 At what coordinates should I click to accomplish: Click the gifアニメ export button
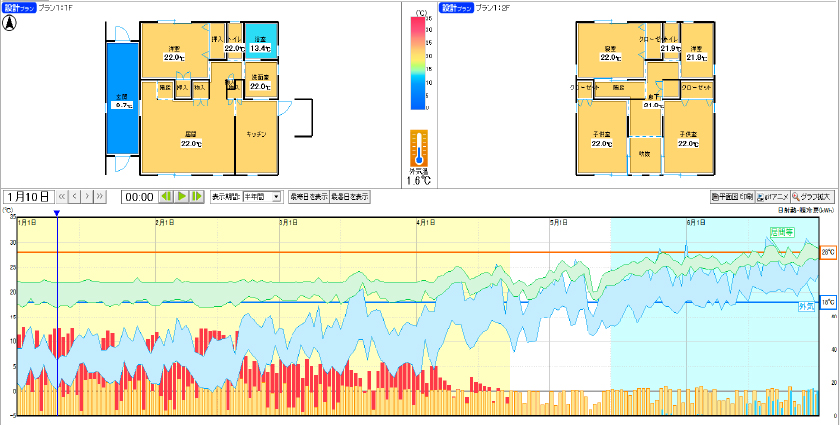pos(771,197)
